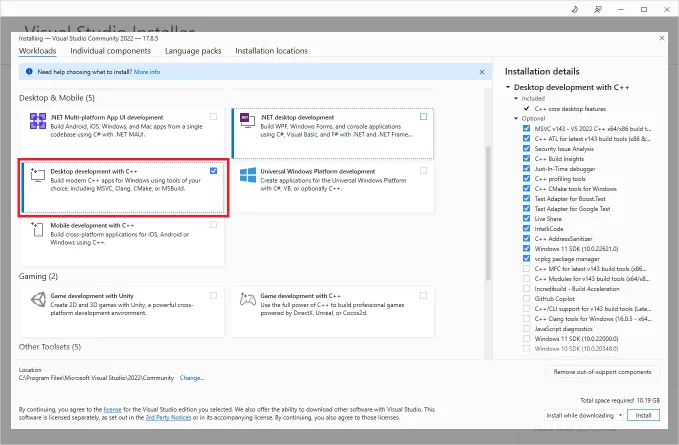The image size is (679, 445).
Task: Uncheck Live Share option
Action: coord(526,219)
